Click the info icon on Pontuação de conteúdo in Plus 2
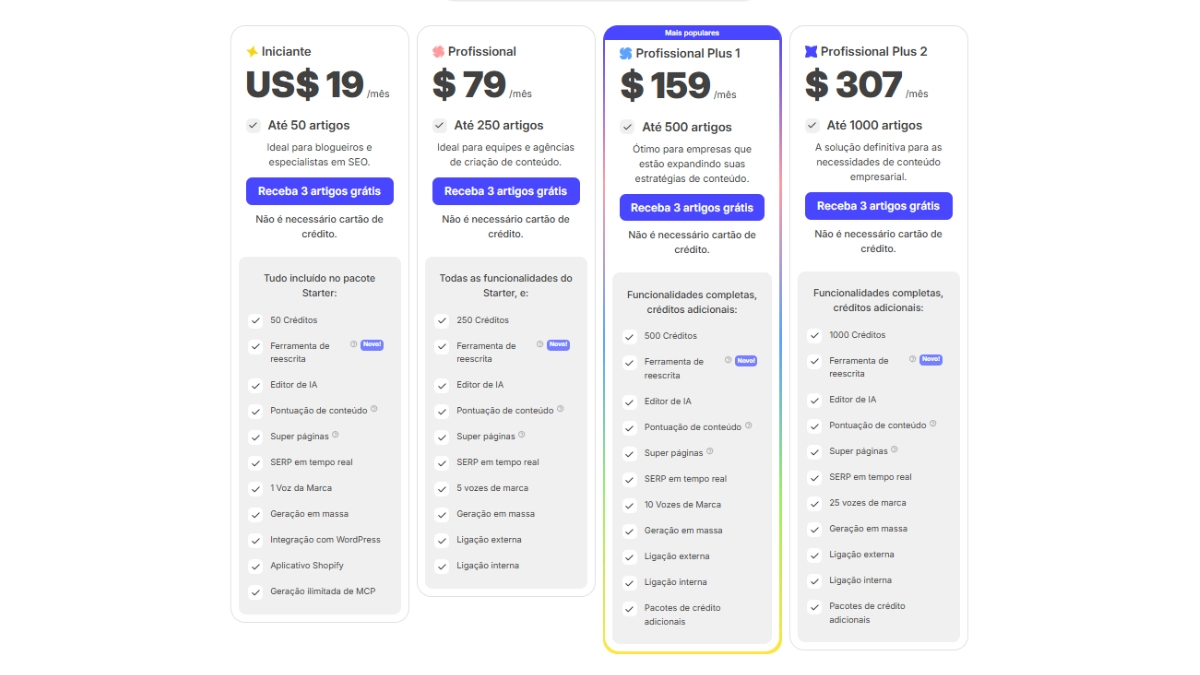This screenshot has width=1200, height=675. point(935,424)
